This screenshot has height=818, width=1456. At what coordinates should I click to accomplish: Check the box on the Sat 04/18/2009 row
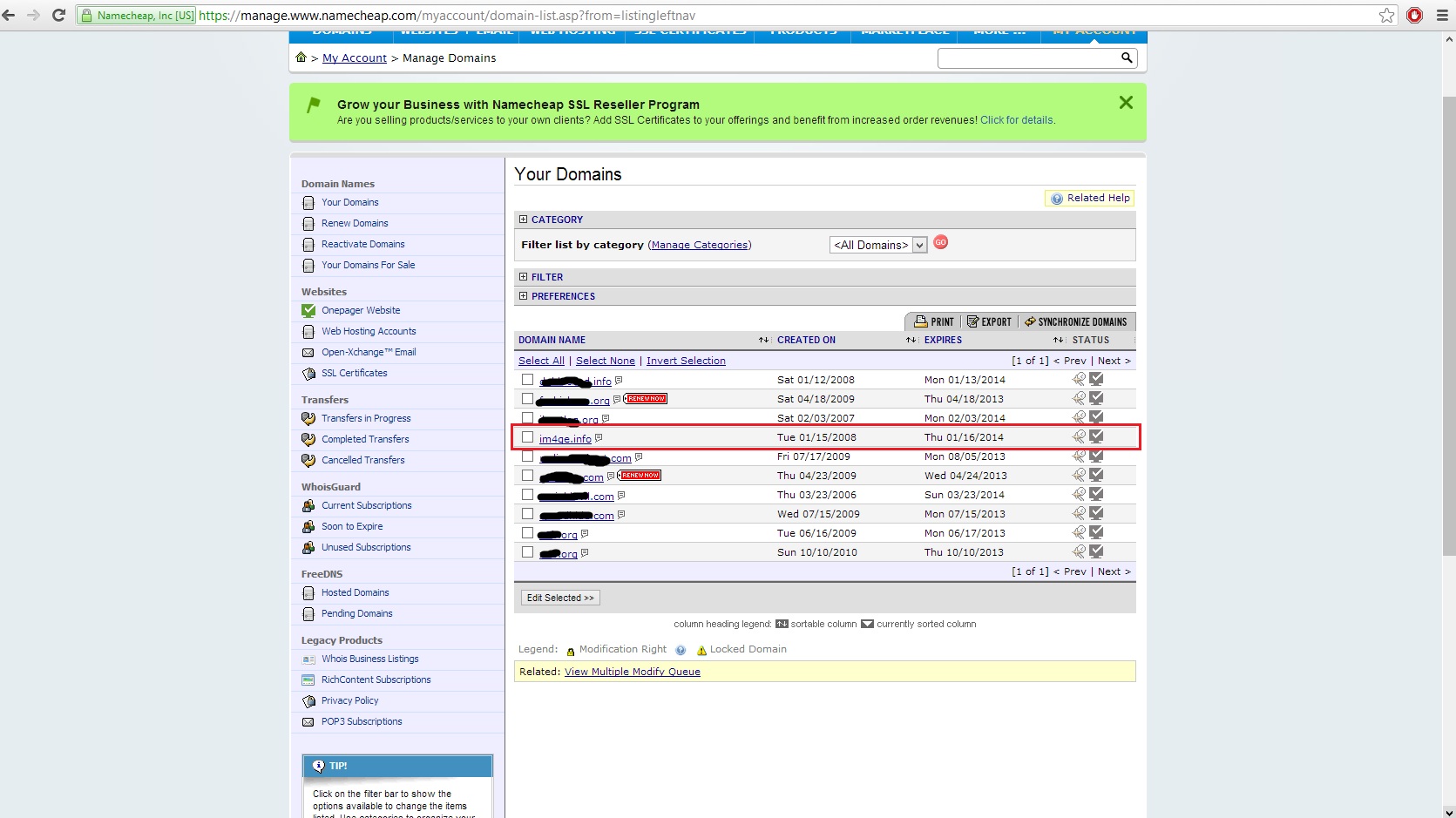527,398
